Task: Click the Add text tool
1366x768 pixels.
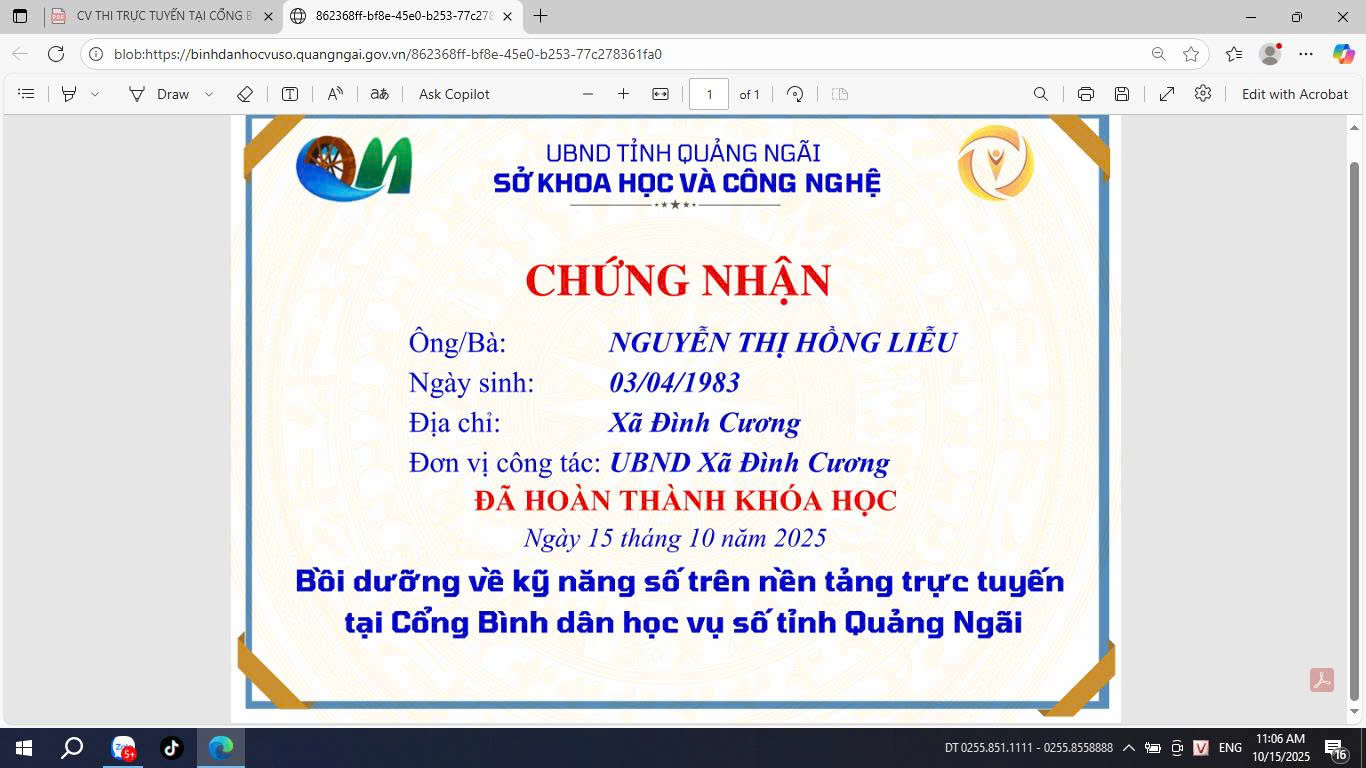Action: pos(290,94)
